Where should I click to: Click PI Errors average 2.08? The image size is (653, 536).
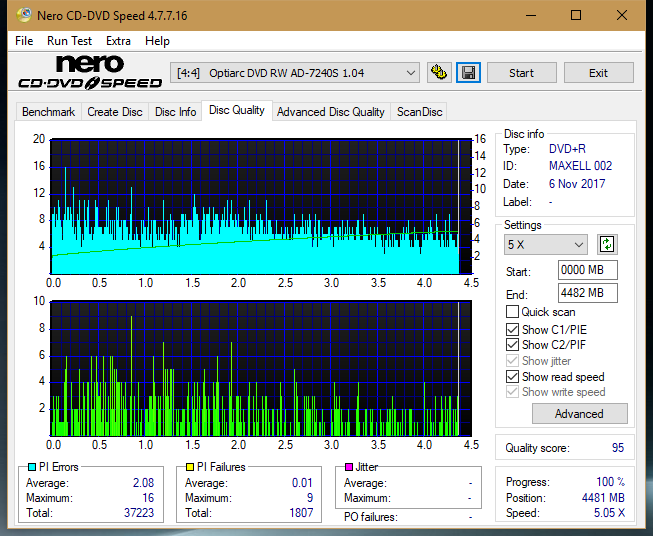point(143,483)
